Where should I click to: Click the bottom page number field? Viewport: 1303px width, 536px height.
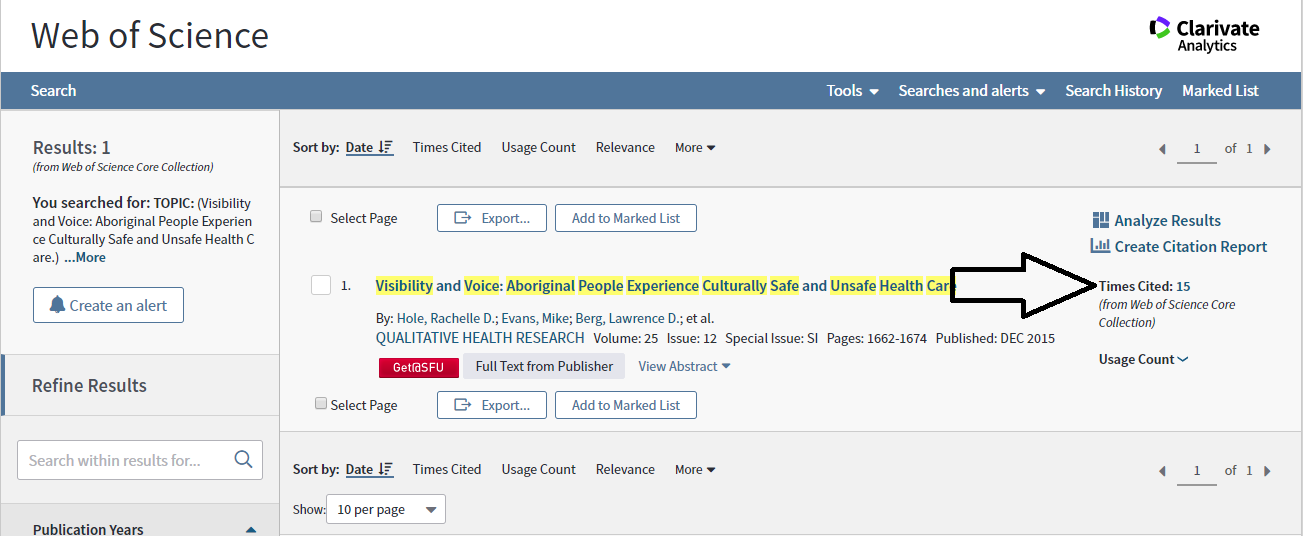tap(1197, 471)
